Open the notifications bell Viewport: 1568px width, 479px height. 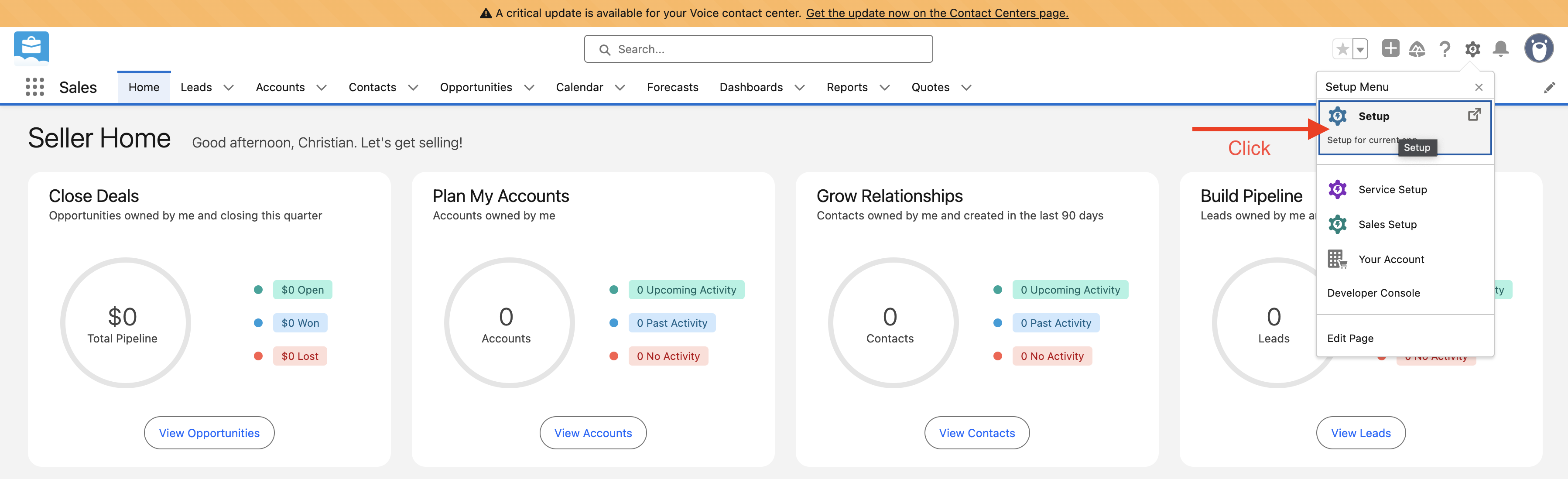pyautogui.click(x=1501, y=49)
